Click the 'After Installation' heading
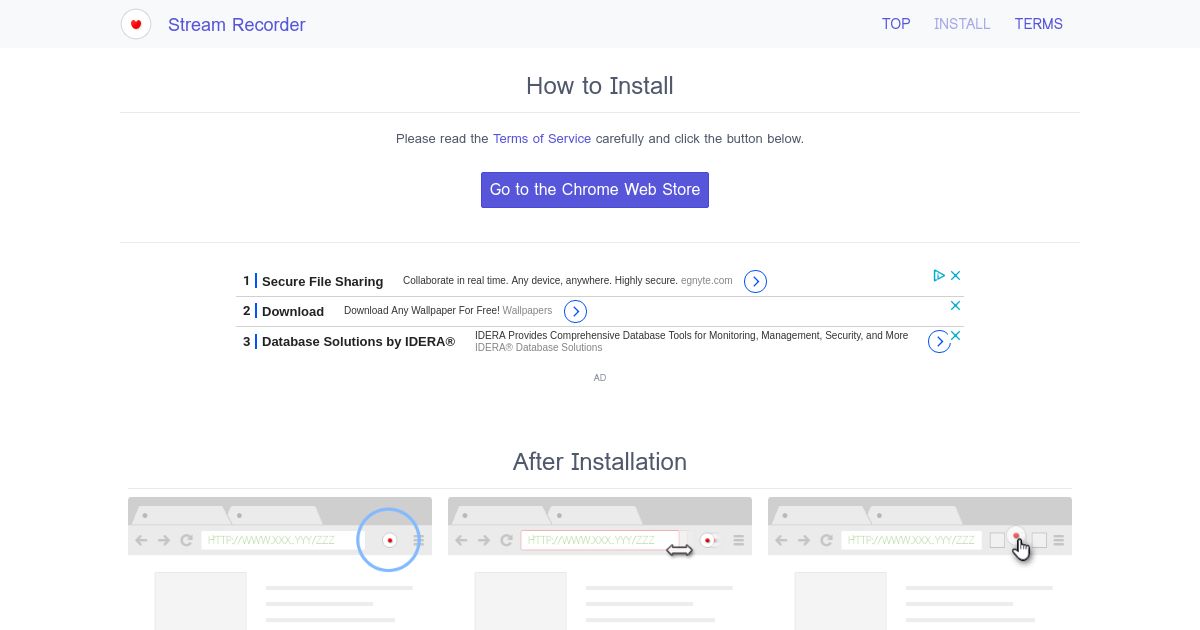The image size is (1200, 630). (x=600, y=462)
